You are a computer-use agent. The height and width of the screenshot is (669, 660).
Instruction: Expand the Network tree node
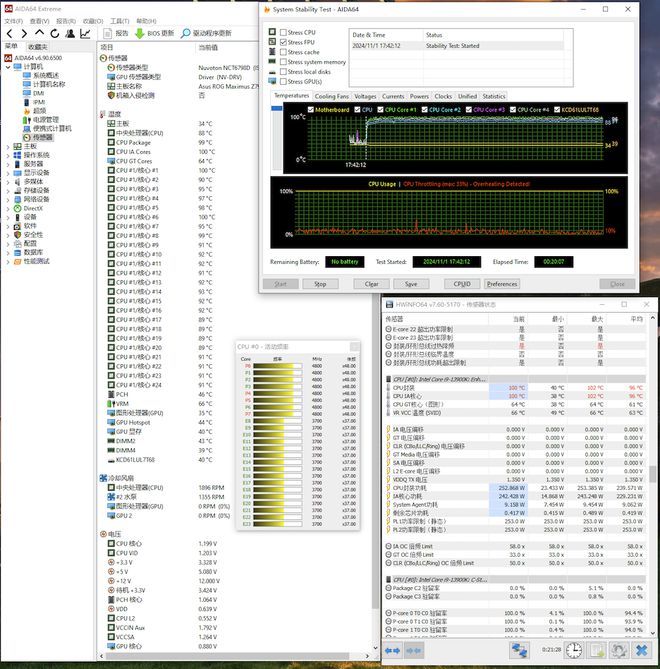point(8,199)
